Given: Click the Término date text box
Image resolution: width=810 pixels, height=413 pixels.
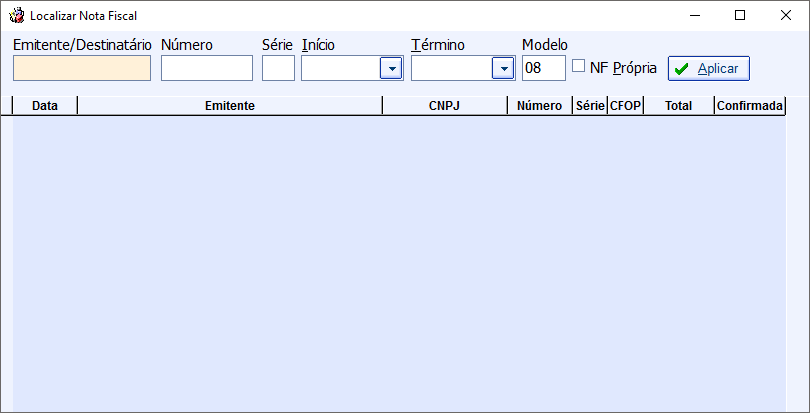Looking at the screenshot, I should coord(452,68).
